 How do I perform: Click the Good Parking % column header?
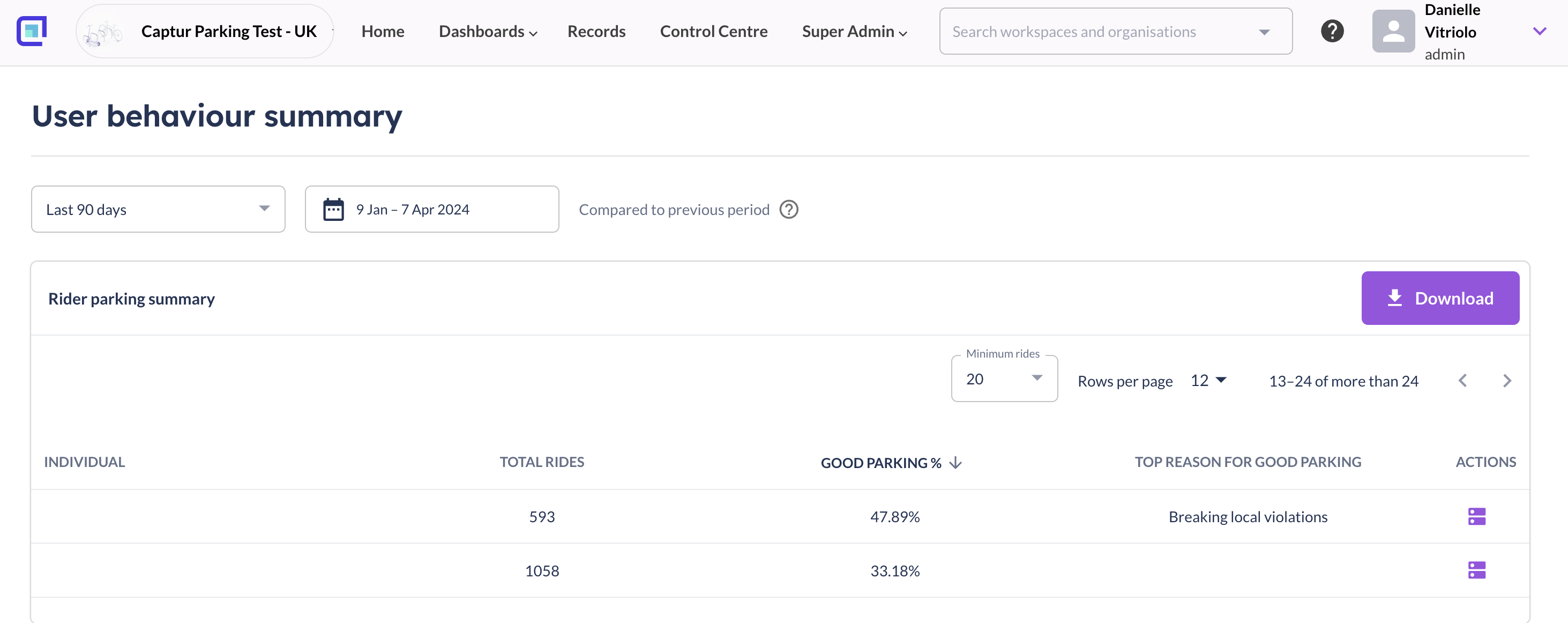(x=881, y=463)
